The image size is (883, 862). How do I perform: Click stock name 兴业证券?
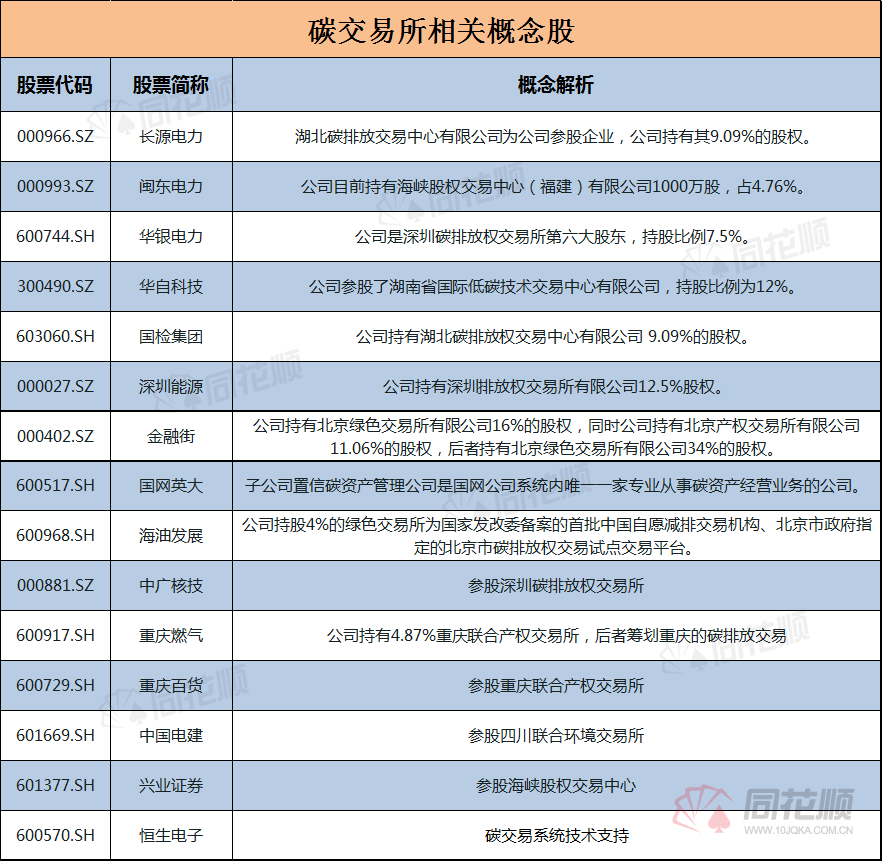[171, 785]
